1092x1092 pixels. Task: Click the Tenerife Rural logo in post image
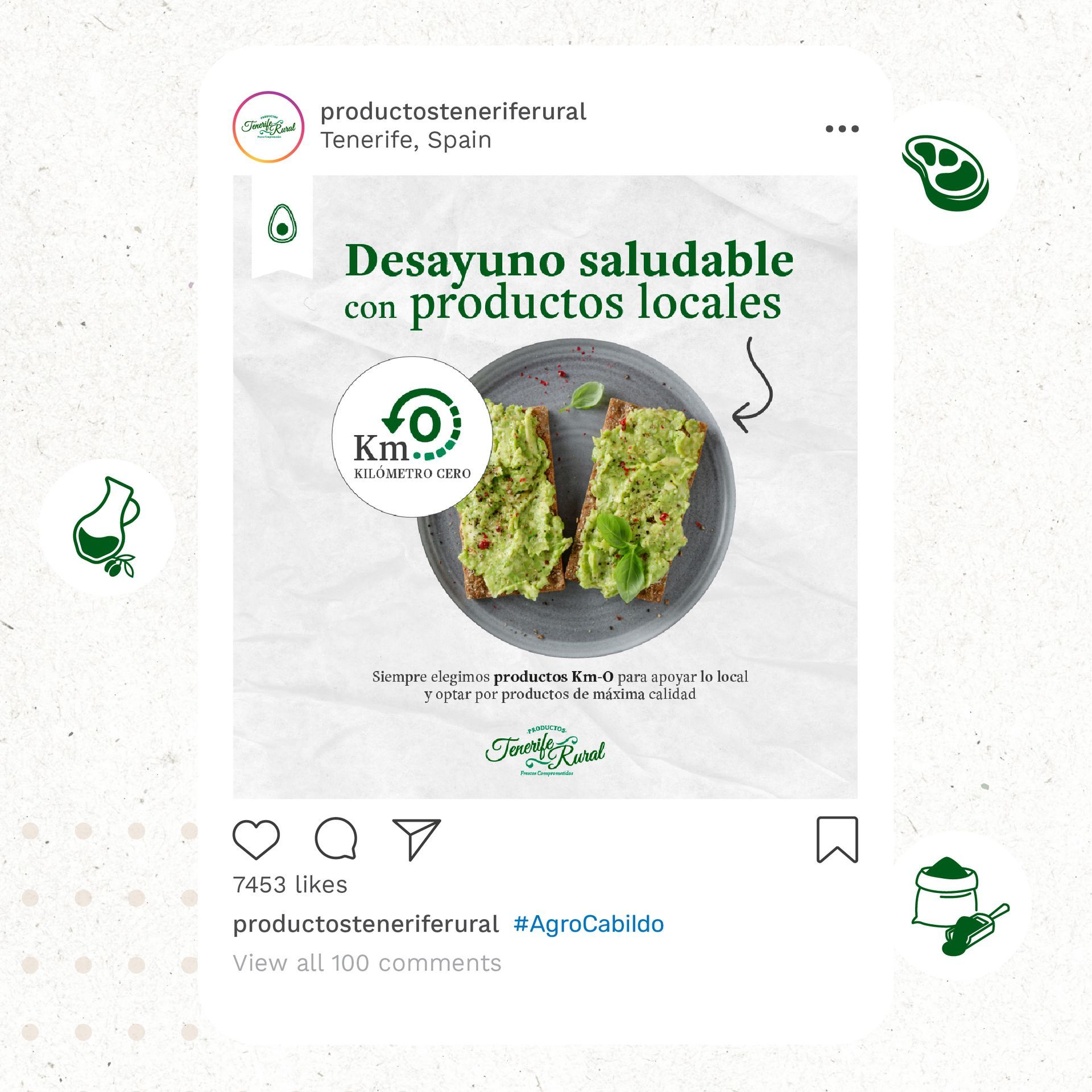tap(545, 751)
